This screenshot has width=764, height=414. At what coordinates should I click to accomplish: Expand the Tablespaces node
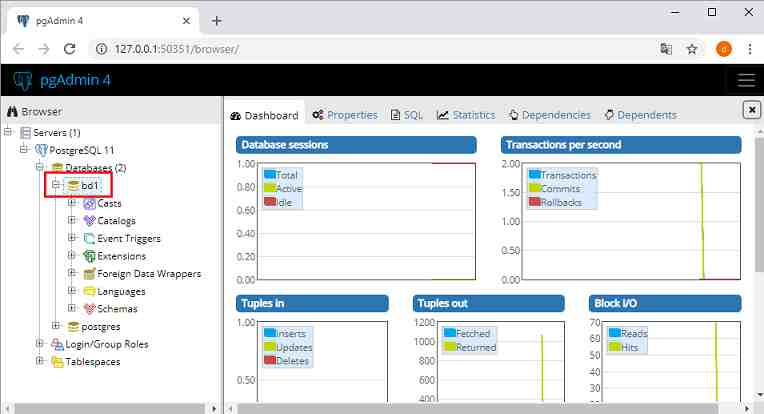[40, 361]
